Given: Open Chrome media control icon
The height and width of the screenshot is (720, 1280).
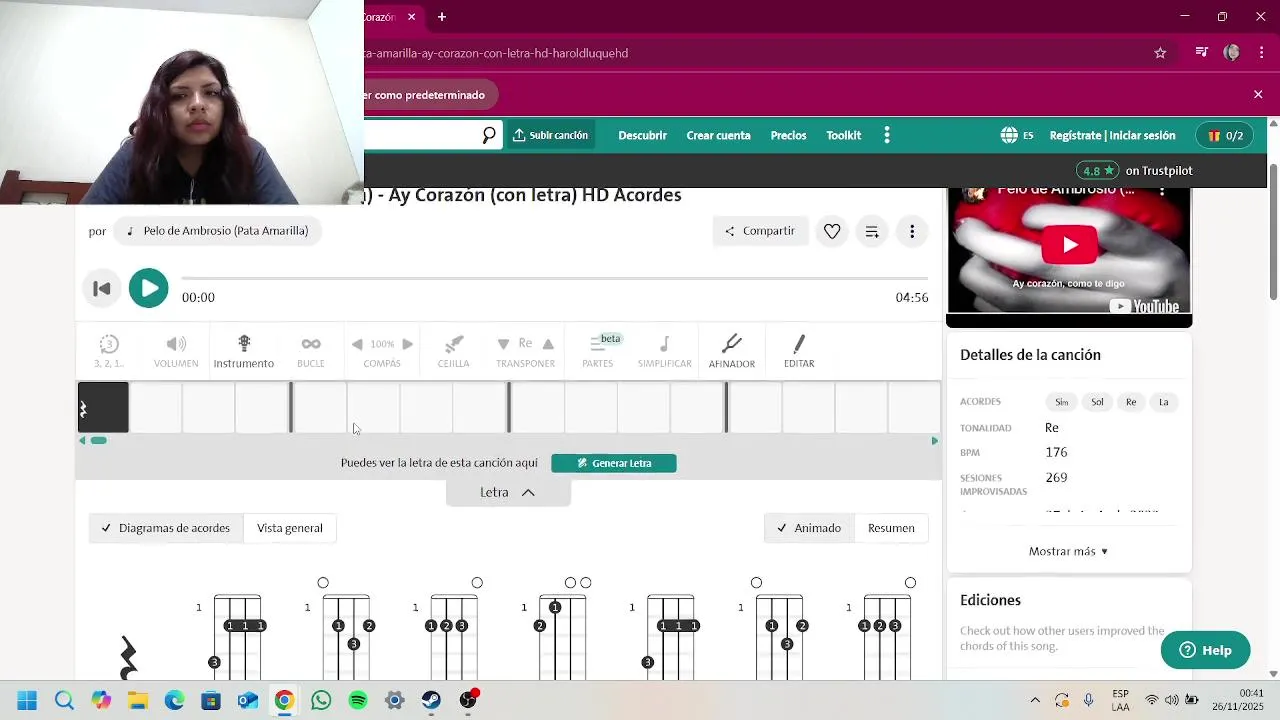Looking at the screenshot, I should point(1202,53).
